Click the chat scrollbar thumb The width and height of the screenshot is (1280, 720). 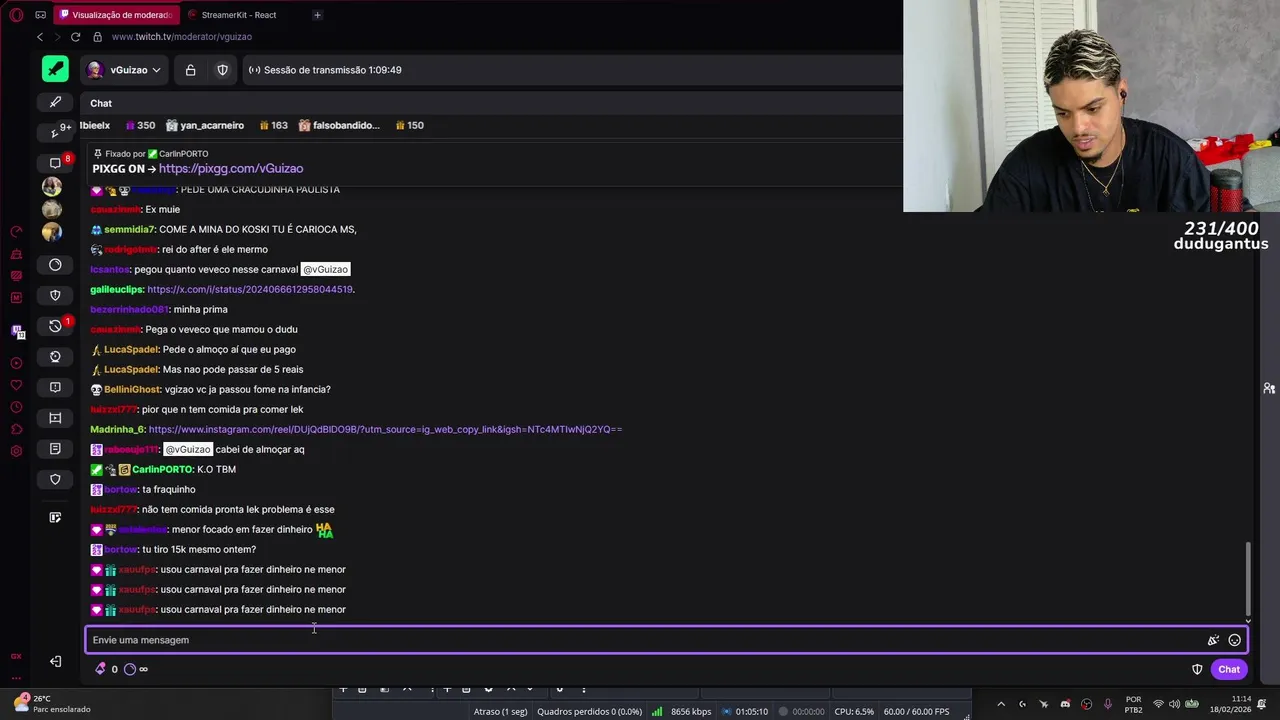click(1247, 578)
